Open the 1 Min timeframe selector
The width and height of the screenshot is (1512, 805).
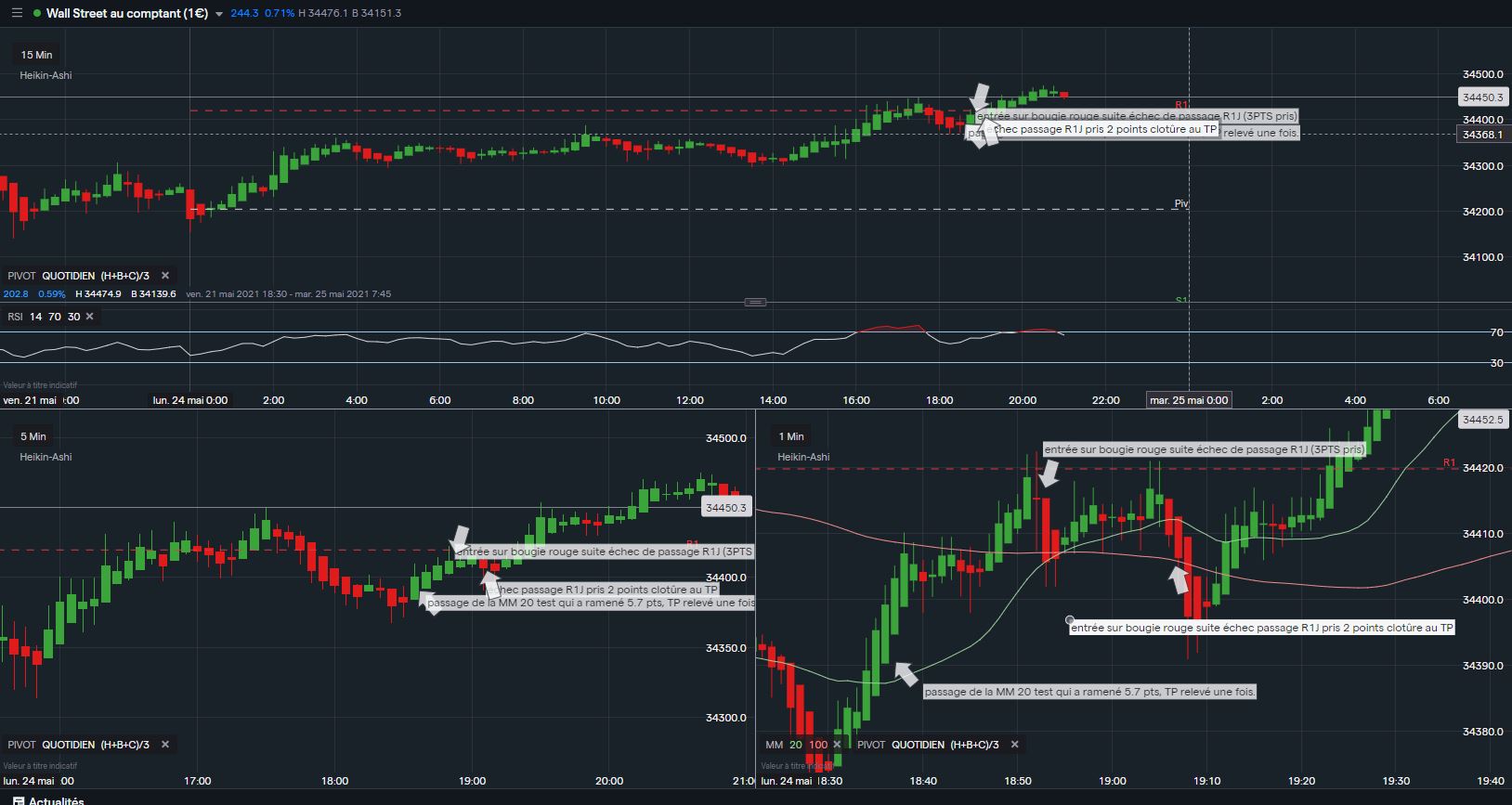point(791,436)
